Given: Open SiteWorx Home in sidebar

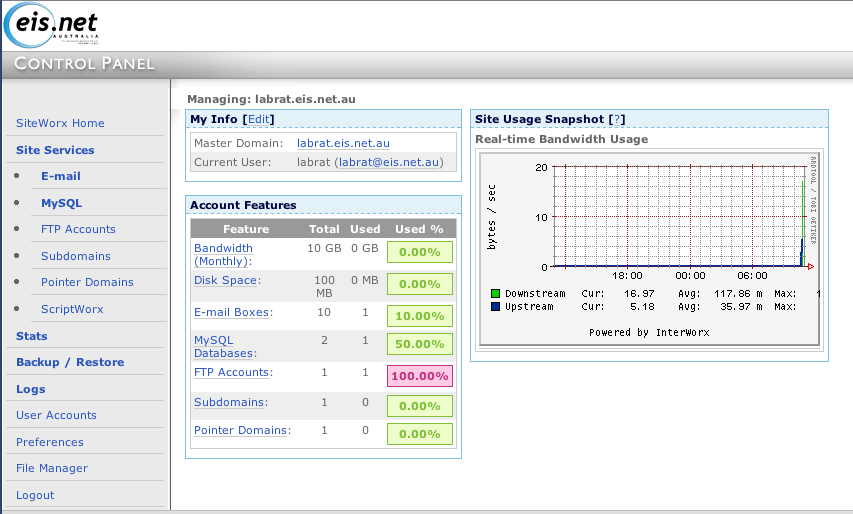Looking at the screenshot, I should tap(60, 123).
